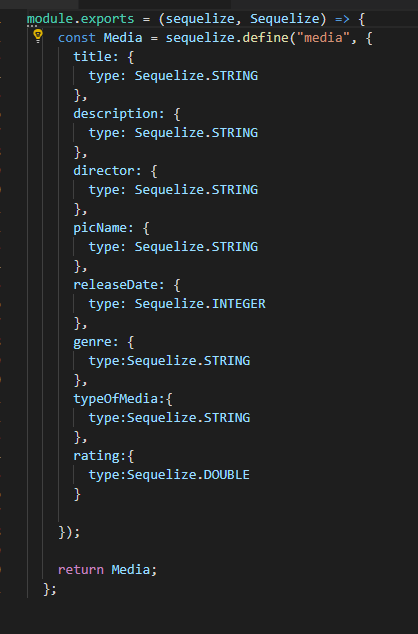Place cursor on the genre property
This screenshot has height=634, width=418.
point(92,342)
